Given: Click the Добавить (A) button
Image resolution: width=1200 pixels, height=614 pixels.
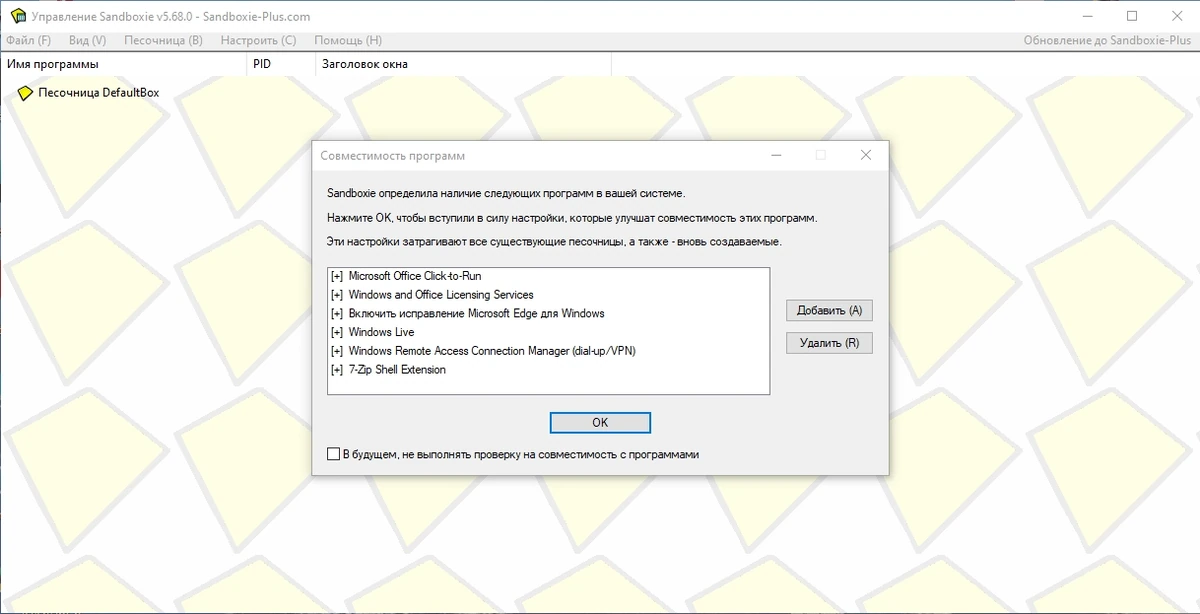Looking at the screenshot, I should (x=829, y=311).
